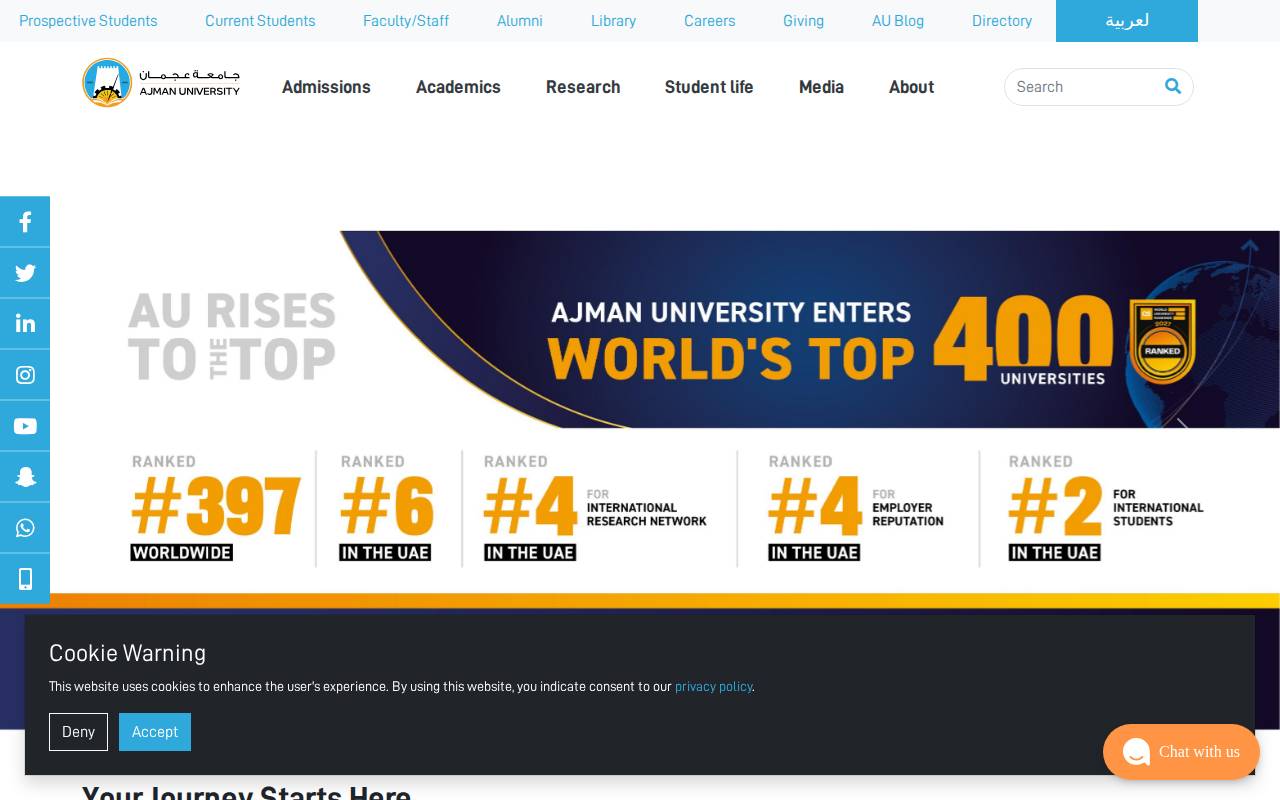Open the Research menu
1280x800 pixels.
[x=583, y=87]
